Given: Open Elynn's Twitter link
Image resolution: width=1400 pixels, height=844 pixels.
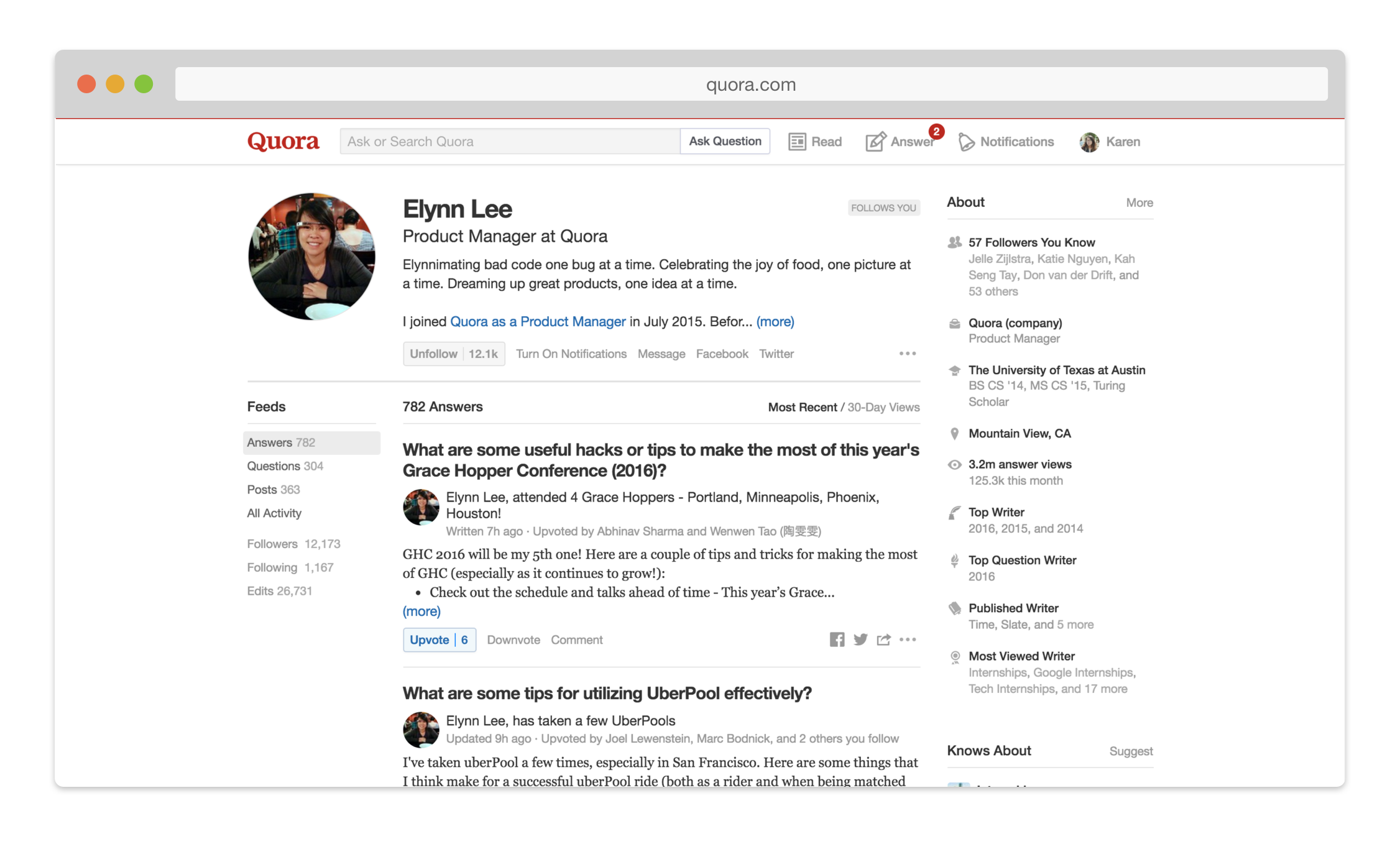Looking at the screenshot, I should tap(776, 354).
